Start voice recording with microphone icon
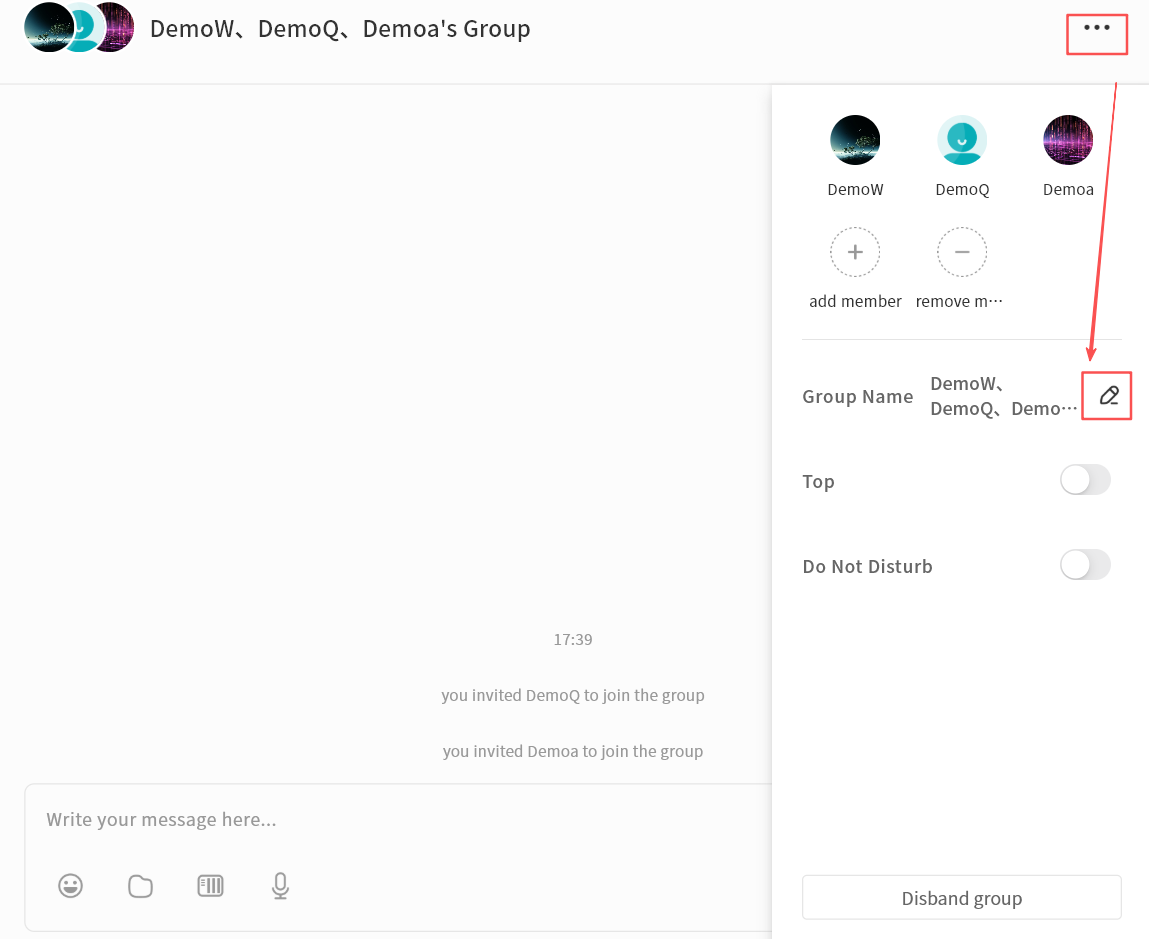 coord(281,886)
